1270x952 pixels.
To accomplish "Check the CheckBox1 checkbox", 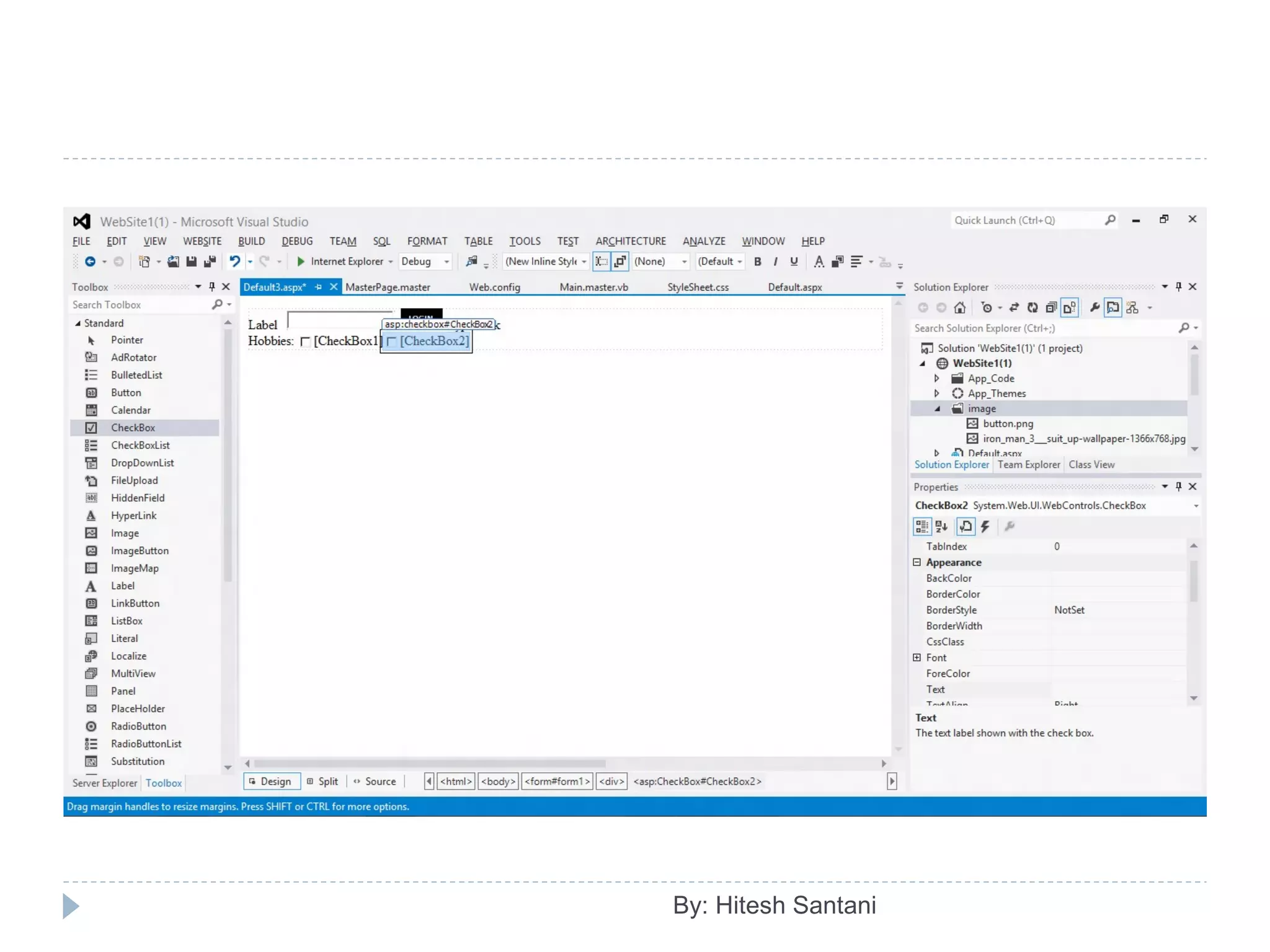I will point(305,342).
